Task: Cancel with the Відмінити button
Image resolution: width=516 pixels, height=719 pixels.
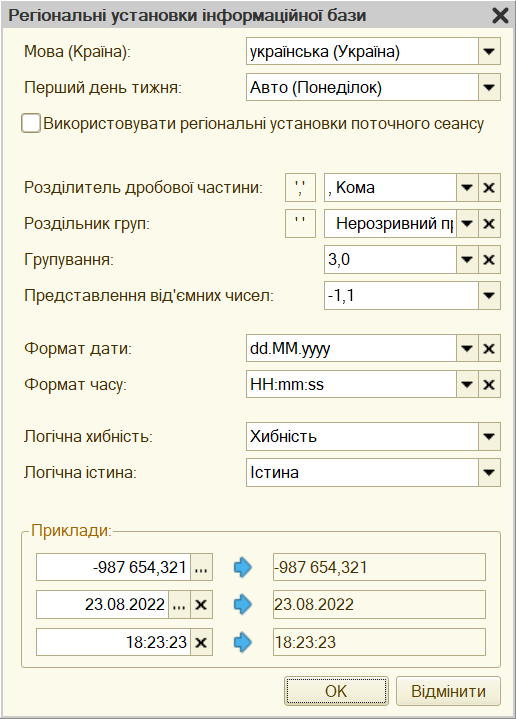Action: [x=448, y=691]
